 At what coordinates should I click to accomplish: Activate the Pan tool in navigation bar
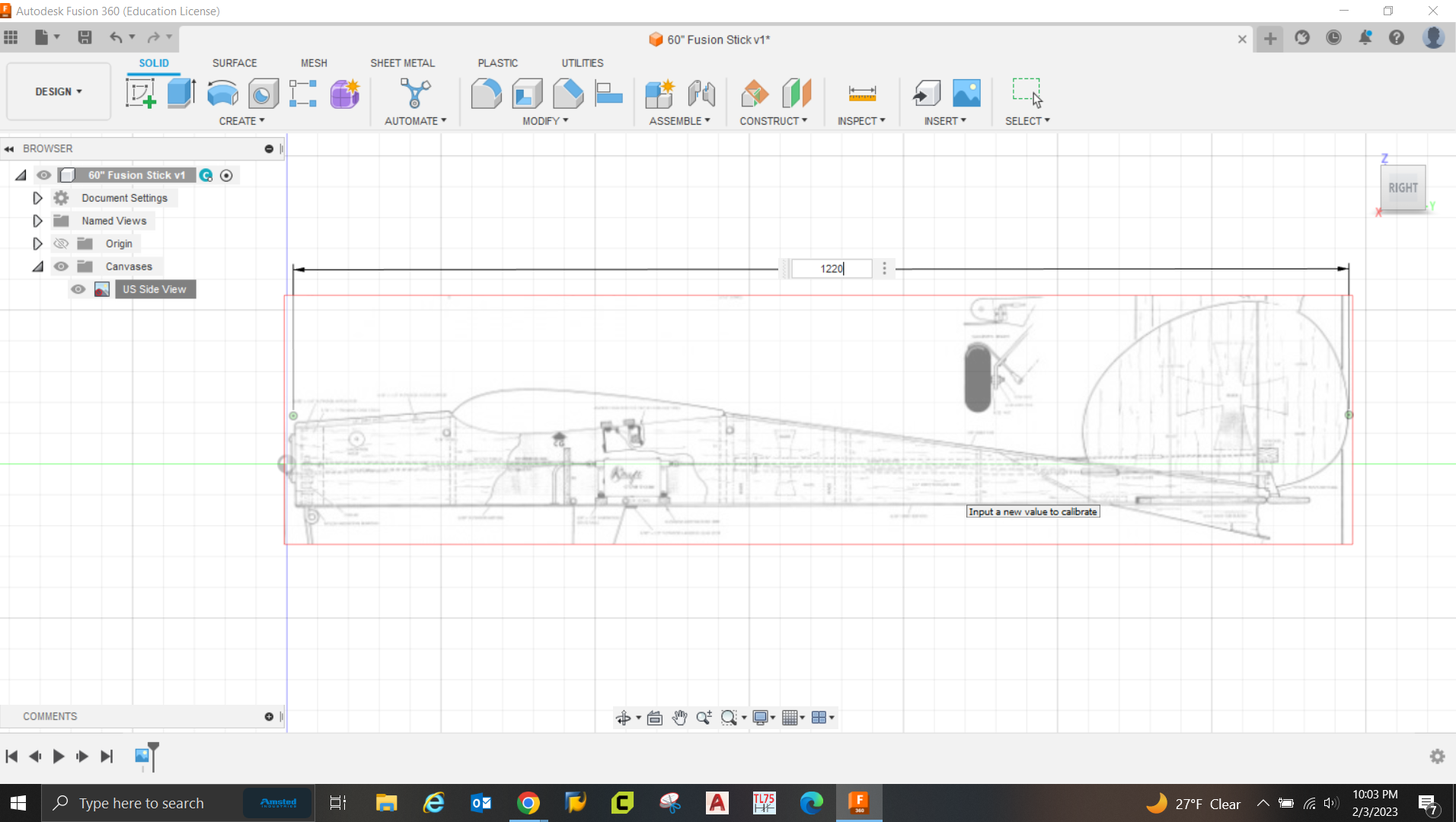click(679, 717)
